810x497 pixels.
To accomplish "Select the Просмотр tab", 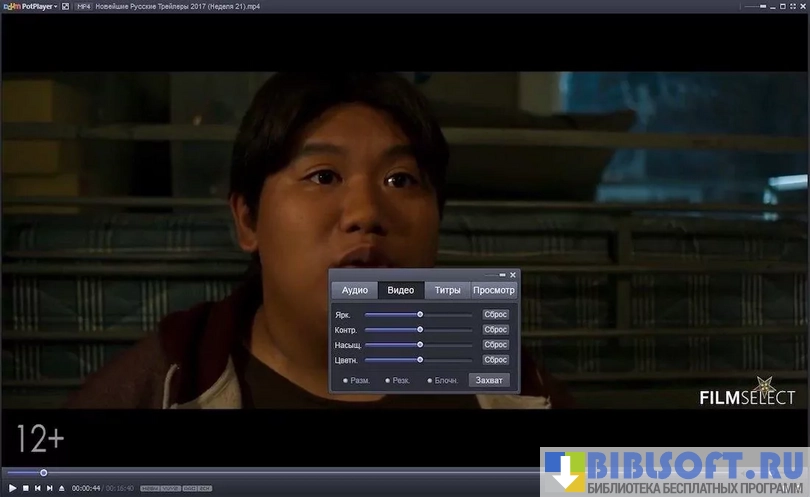I will click(494, 290).
